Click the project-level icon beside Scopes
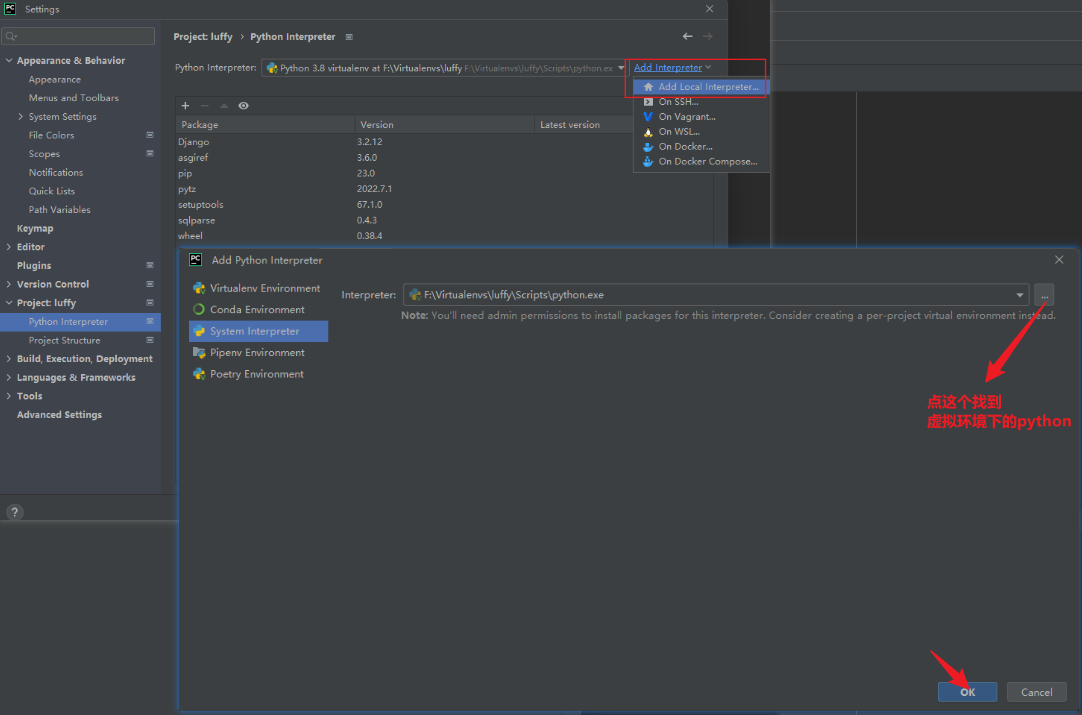 click(x=150, y=154)
